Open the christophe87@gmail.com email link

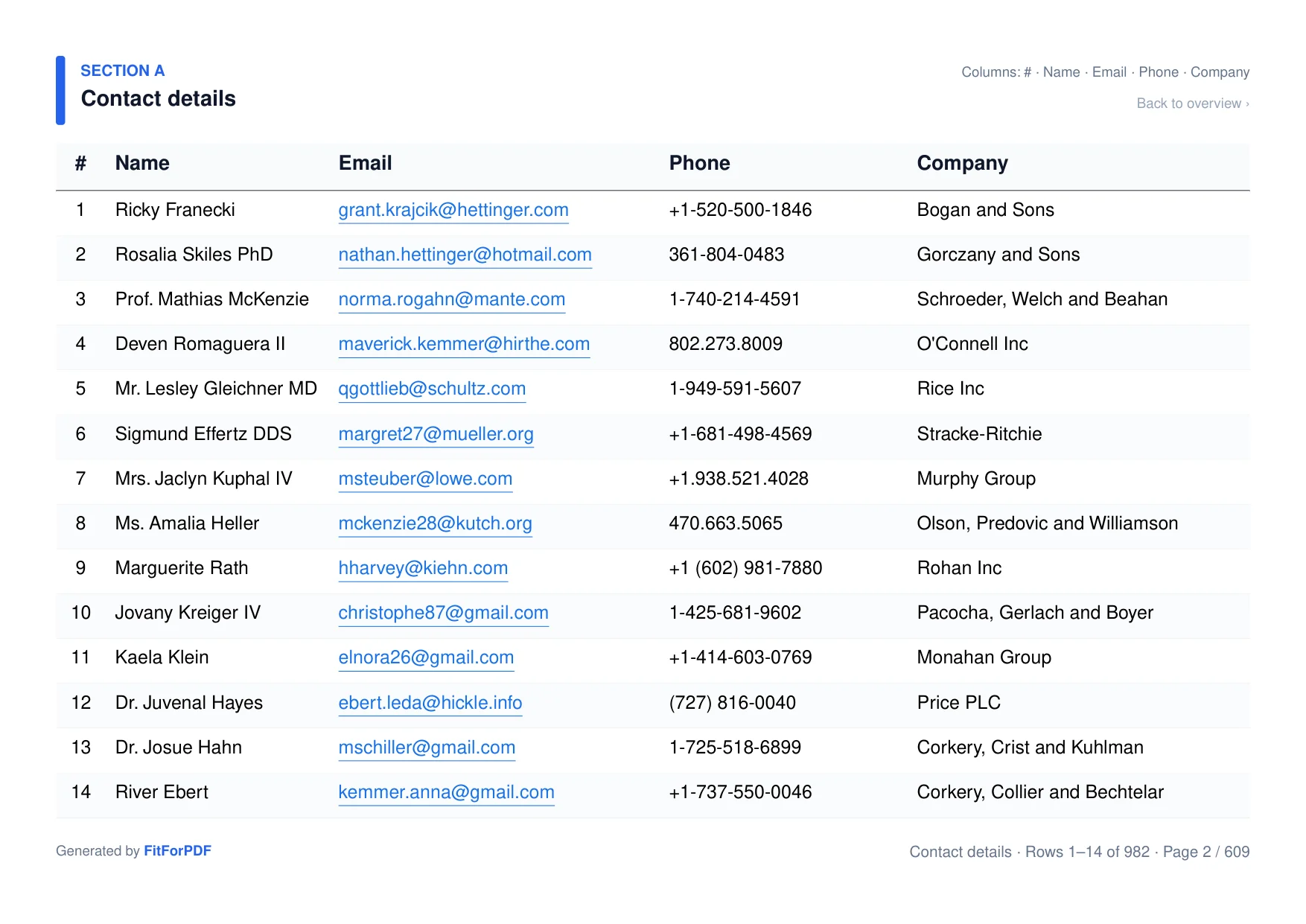click(443, 613)
